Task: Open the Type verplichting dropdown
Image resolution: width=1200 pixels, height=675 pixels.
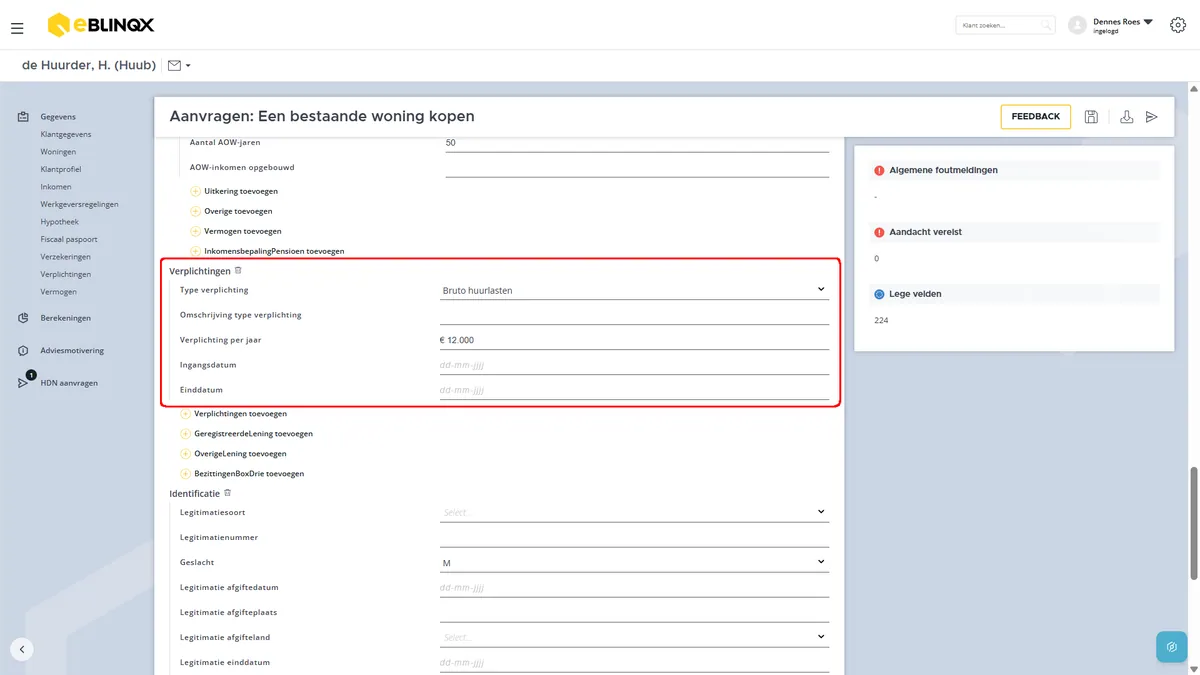Action: [x=634, y=290]
